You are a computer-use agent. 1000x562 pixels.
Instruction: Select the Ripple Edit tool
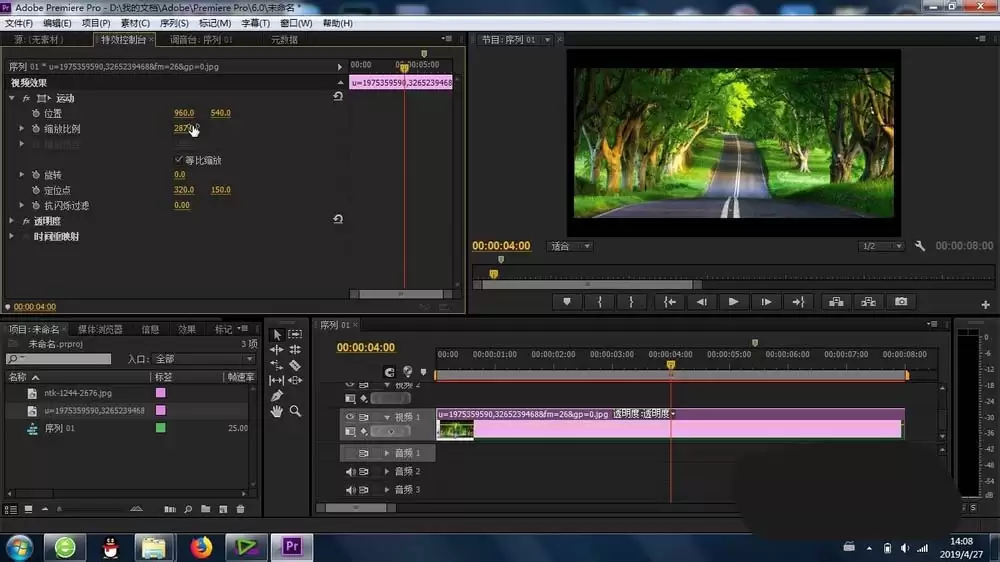click(277, 350)
